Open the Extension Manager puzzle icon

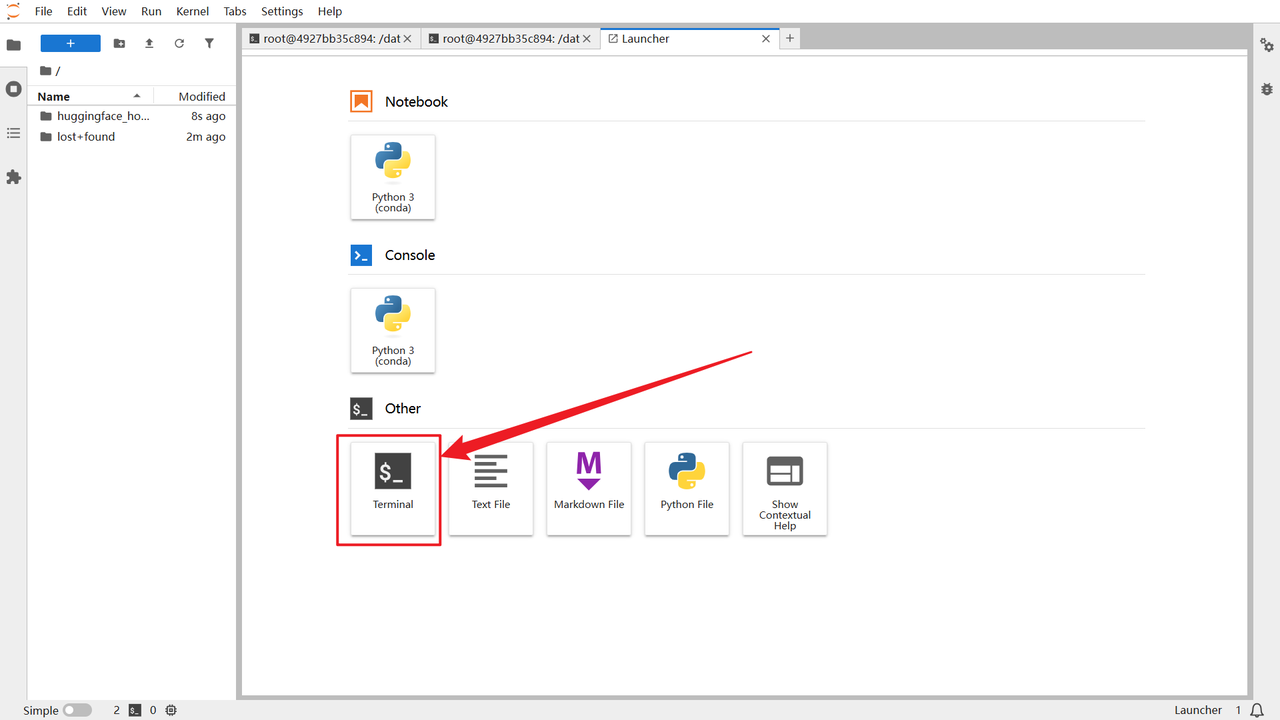pyautogui.click(x=14, y=177)
